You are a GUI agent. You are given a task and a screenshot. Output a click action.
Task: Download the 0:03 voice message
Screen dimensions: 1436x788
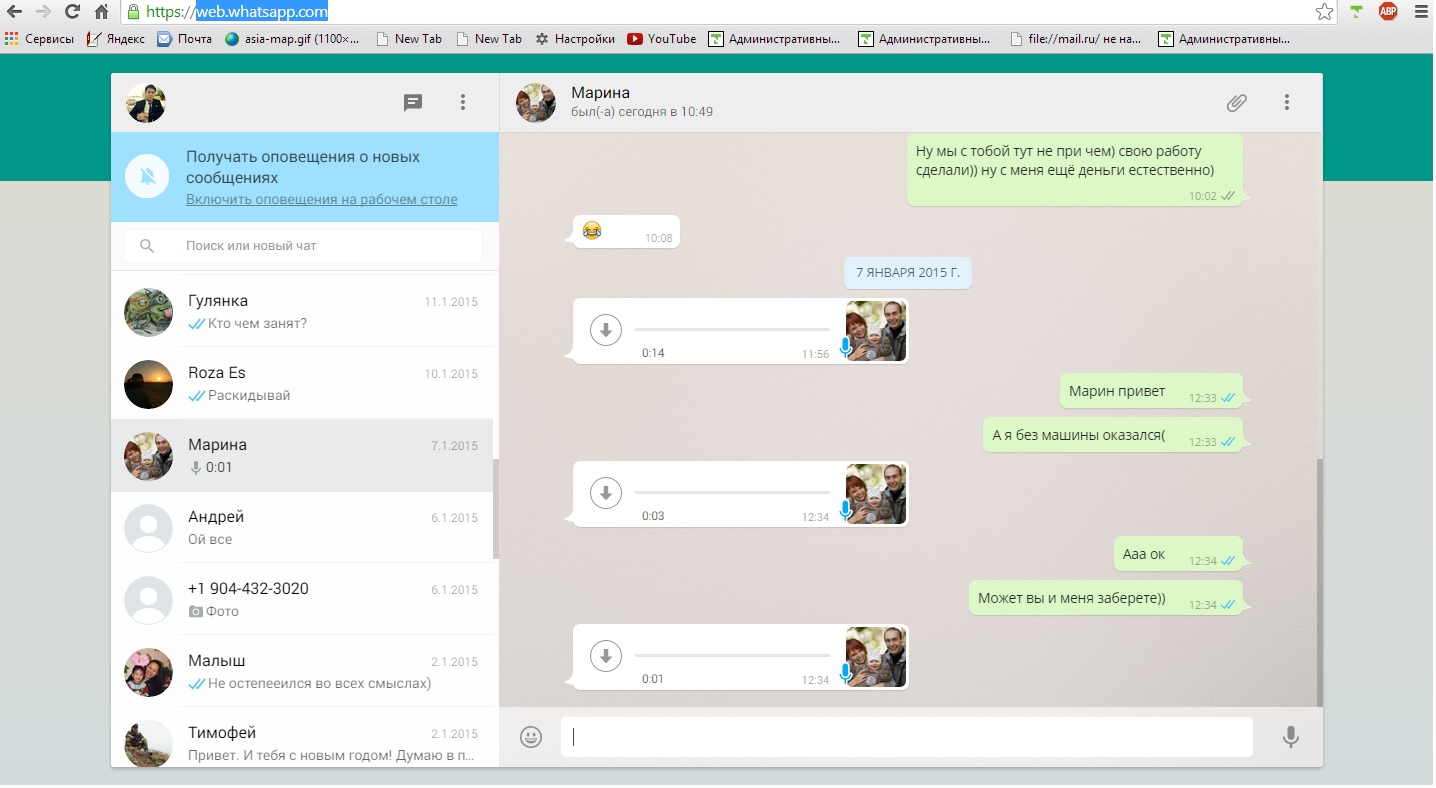(606, 492)
